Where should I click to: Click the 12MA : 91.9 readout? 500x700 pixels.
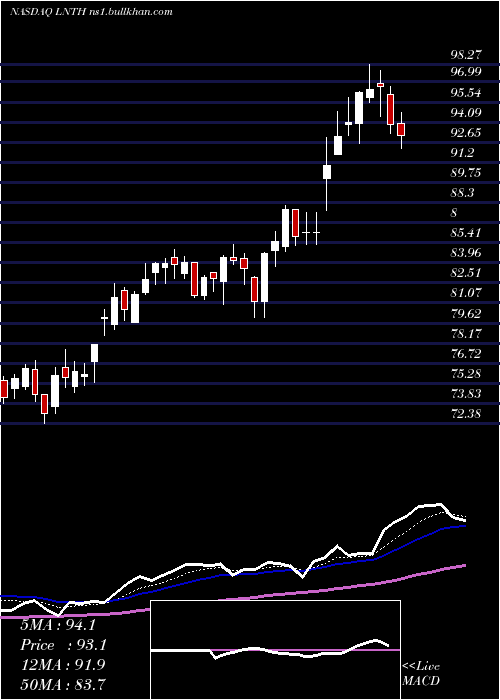tap(62, 664)
